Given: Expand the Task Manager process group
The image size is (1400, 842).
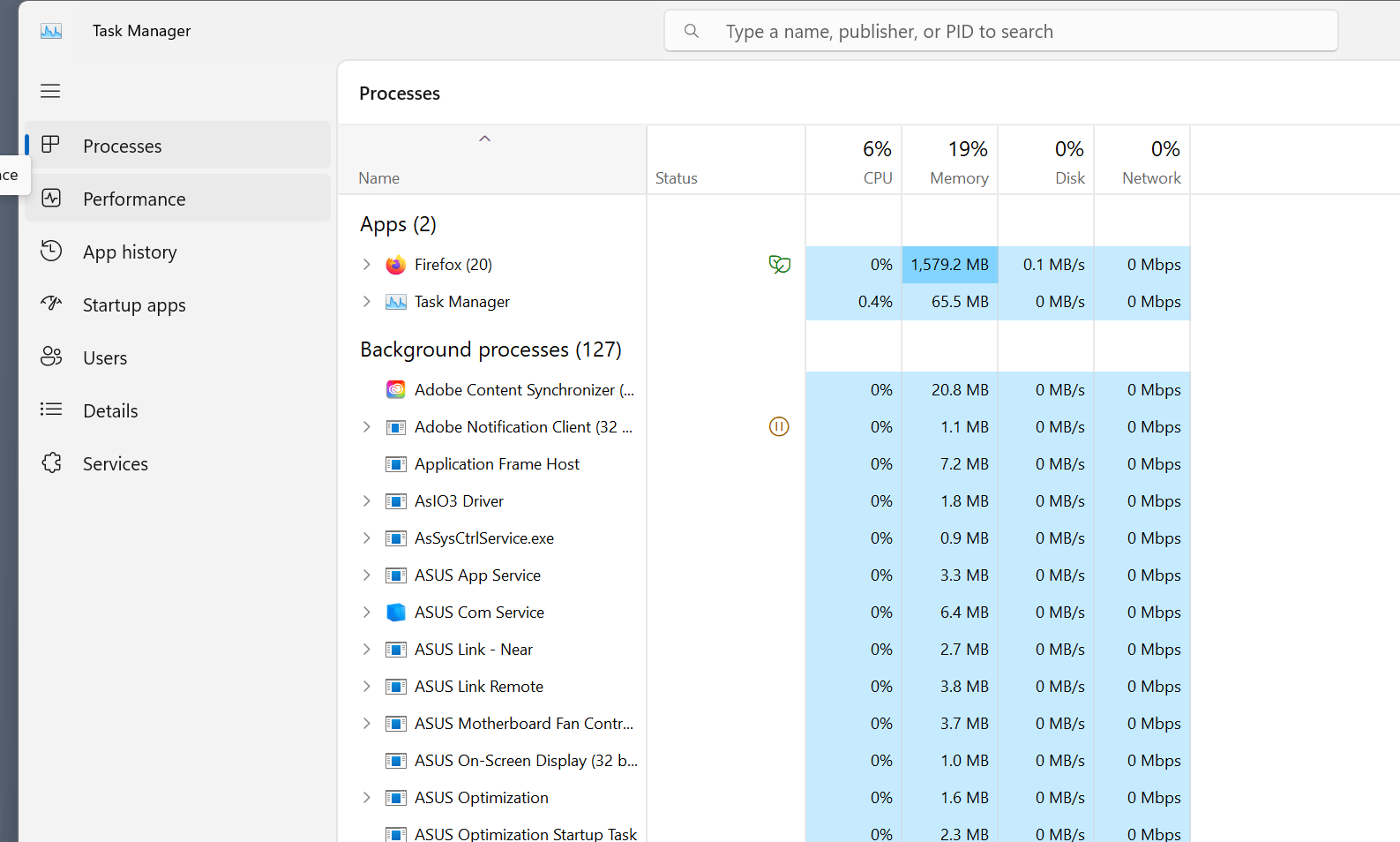Looking at the screenshot, I should (x=367, y=302).
